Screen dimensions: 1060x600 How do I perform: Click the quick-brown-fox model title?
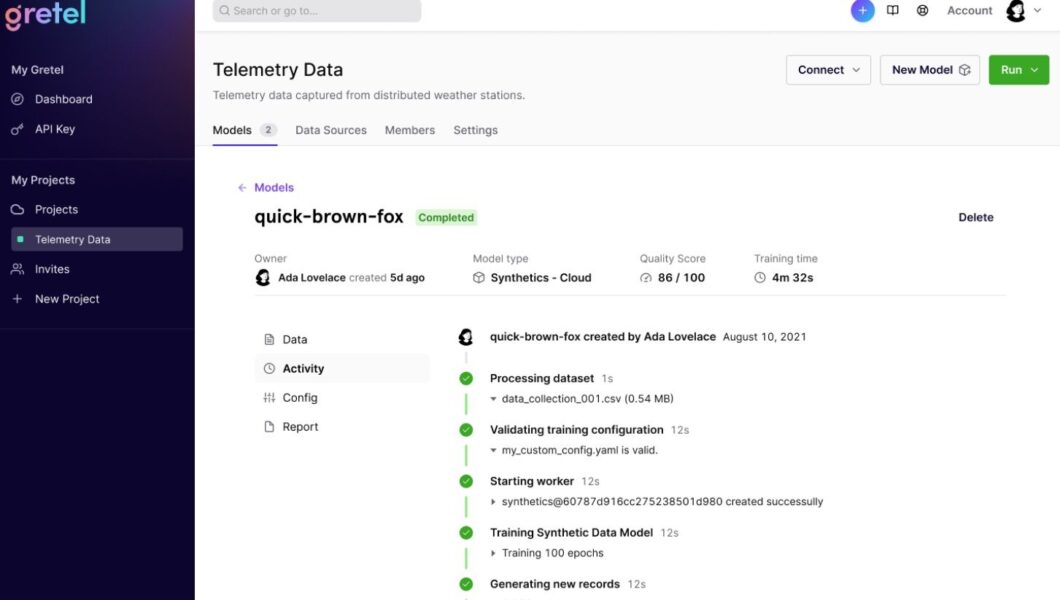tap(329, 216)
